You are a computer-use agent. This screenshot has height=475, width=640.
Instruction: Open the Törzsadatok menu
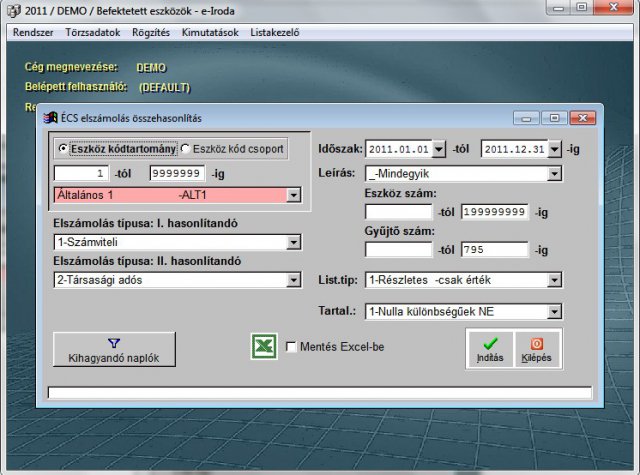[92, 32]
